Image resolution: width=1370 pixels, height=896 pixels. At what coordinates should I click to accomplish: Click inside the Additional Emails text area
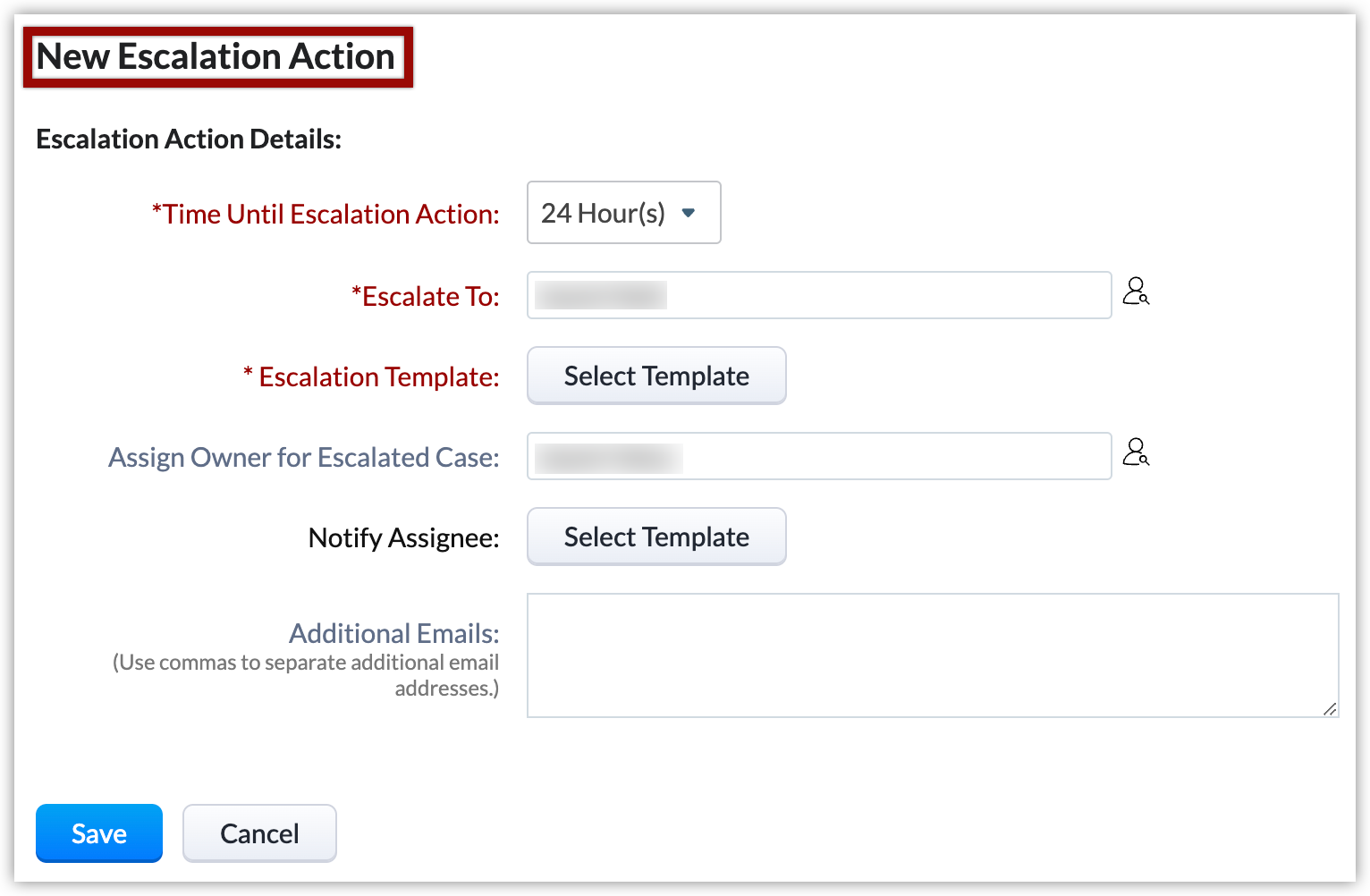pyautogui.click(x=930, y=655)
